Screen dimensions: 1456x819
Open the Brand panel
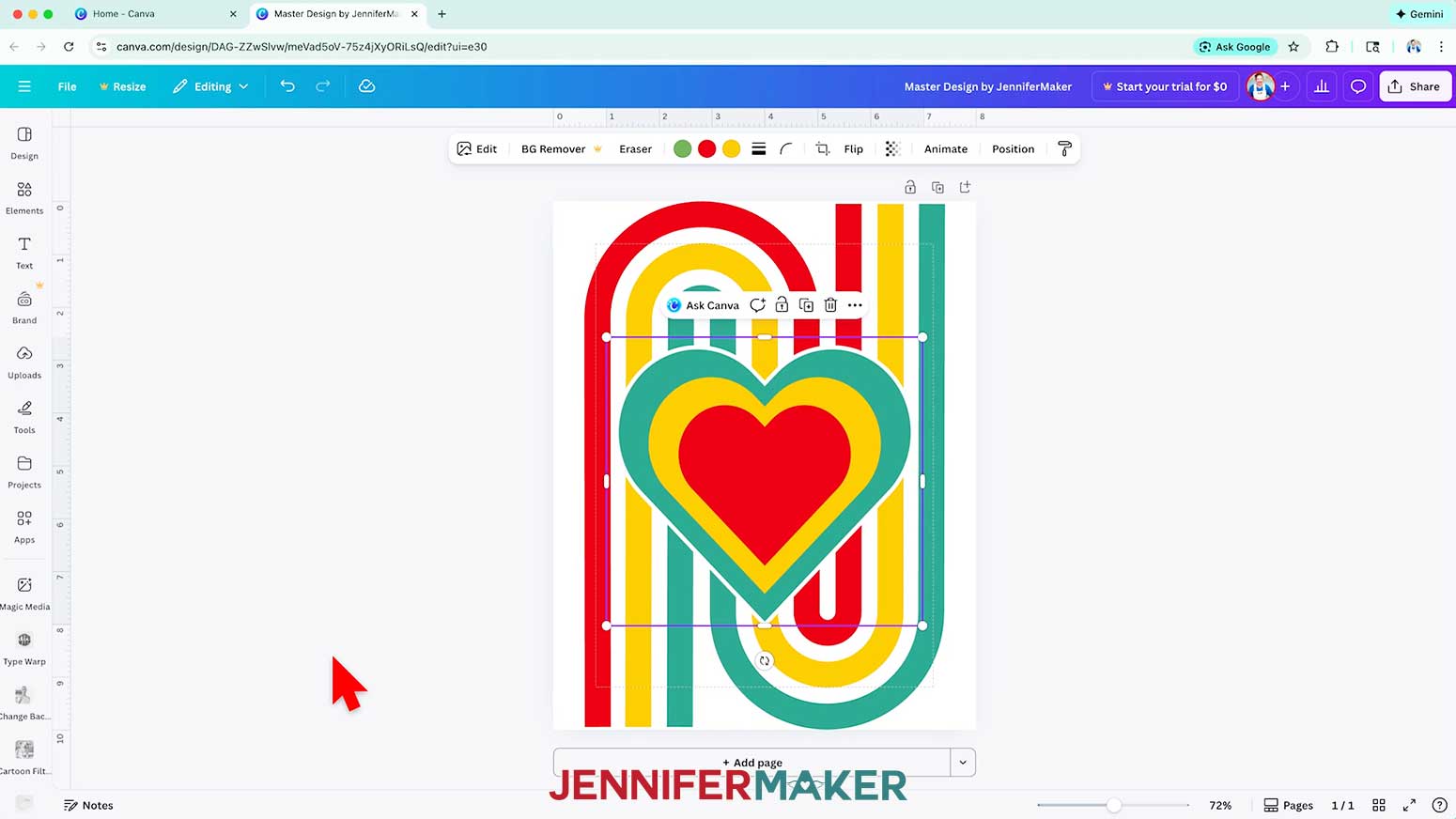(x=24, y=307)
